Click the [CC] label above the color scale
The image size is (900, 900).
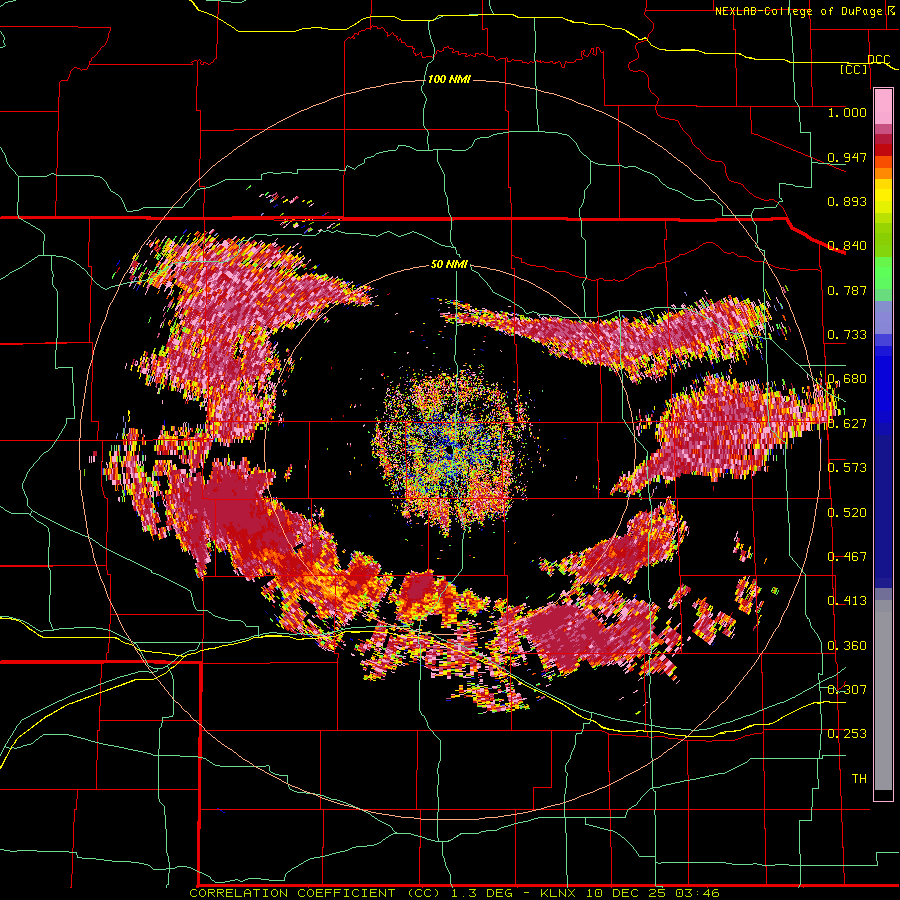point(854,69)
